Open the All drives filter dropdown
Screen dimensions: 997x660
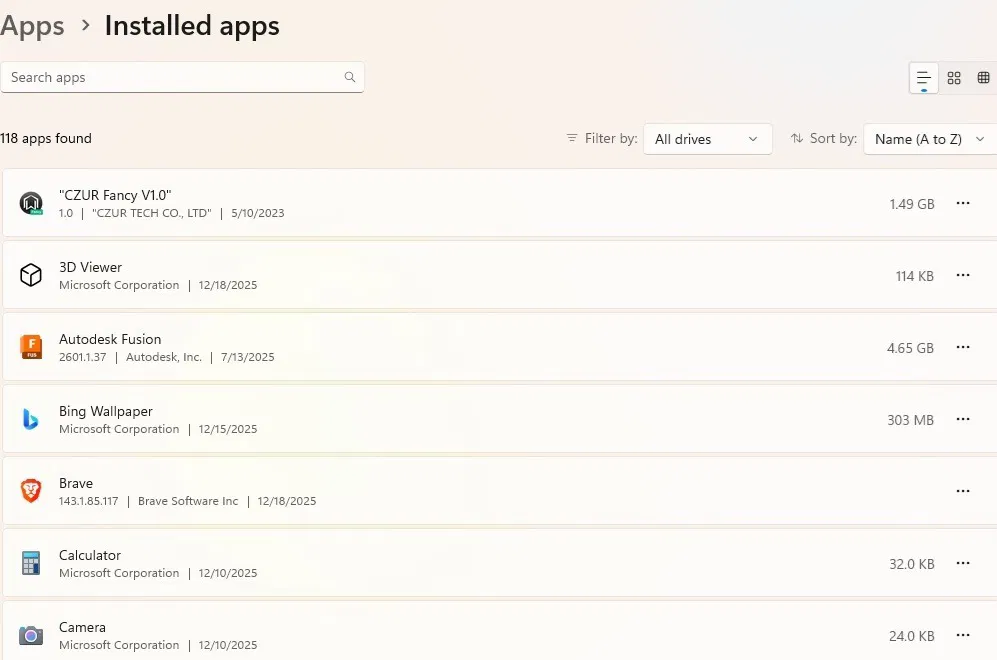coord(707,139)
